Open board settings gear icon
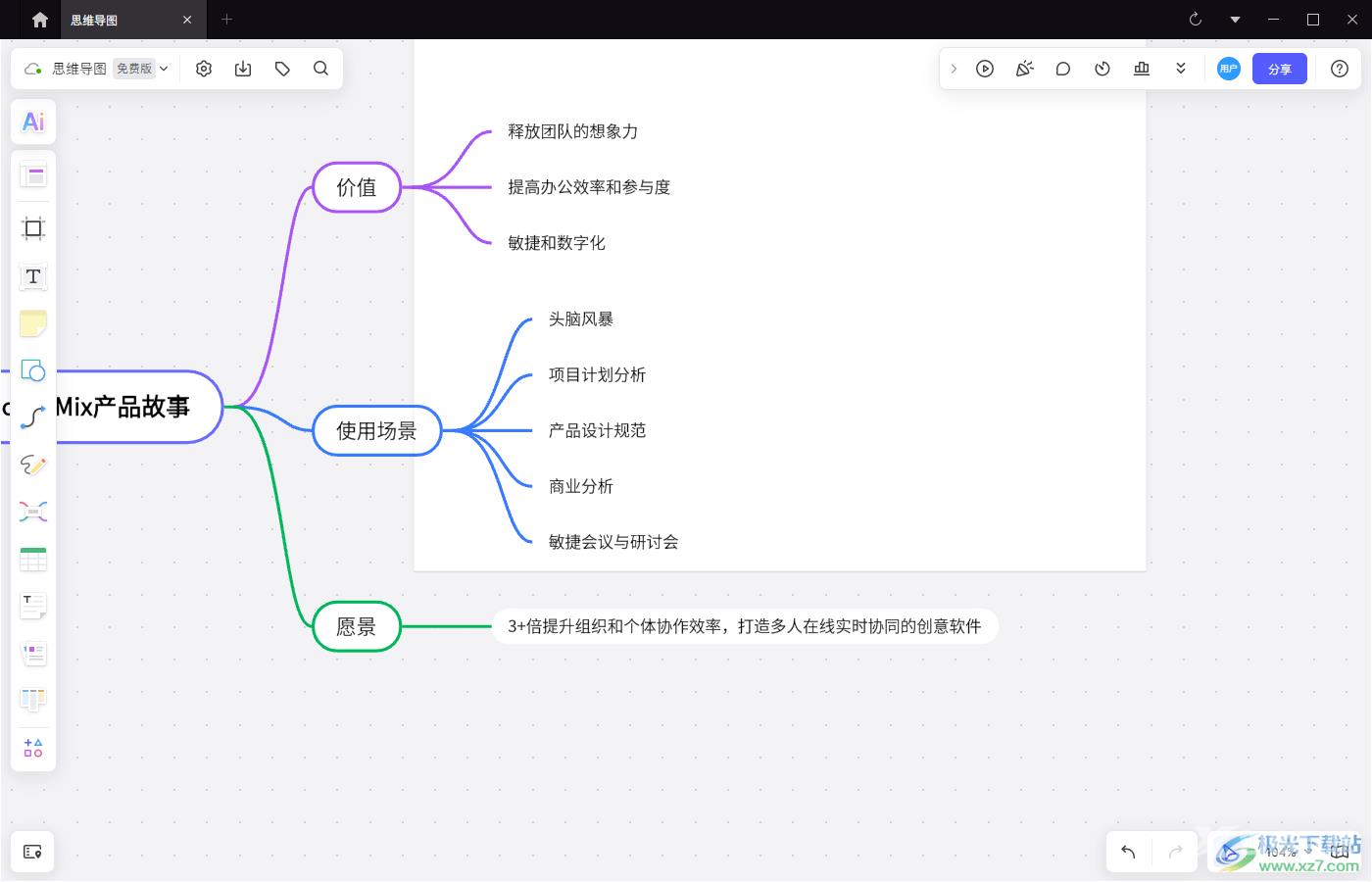The image size is (1372, 882). click(204, 69)
